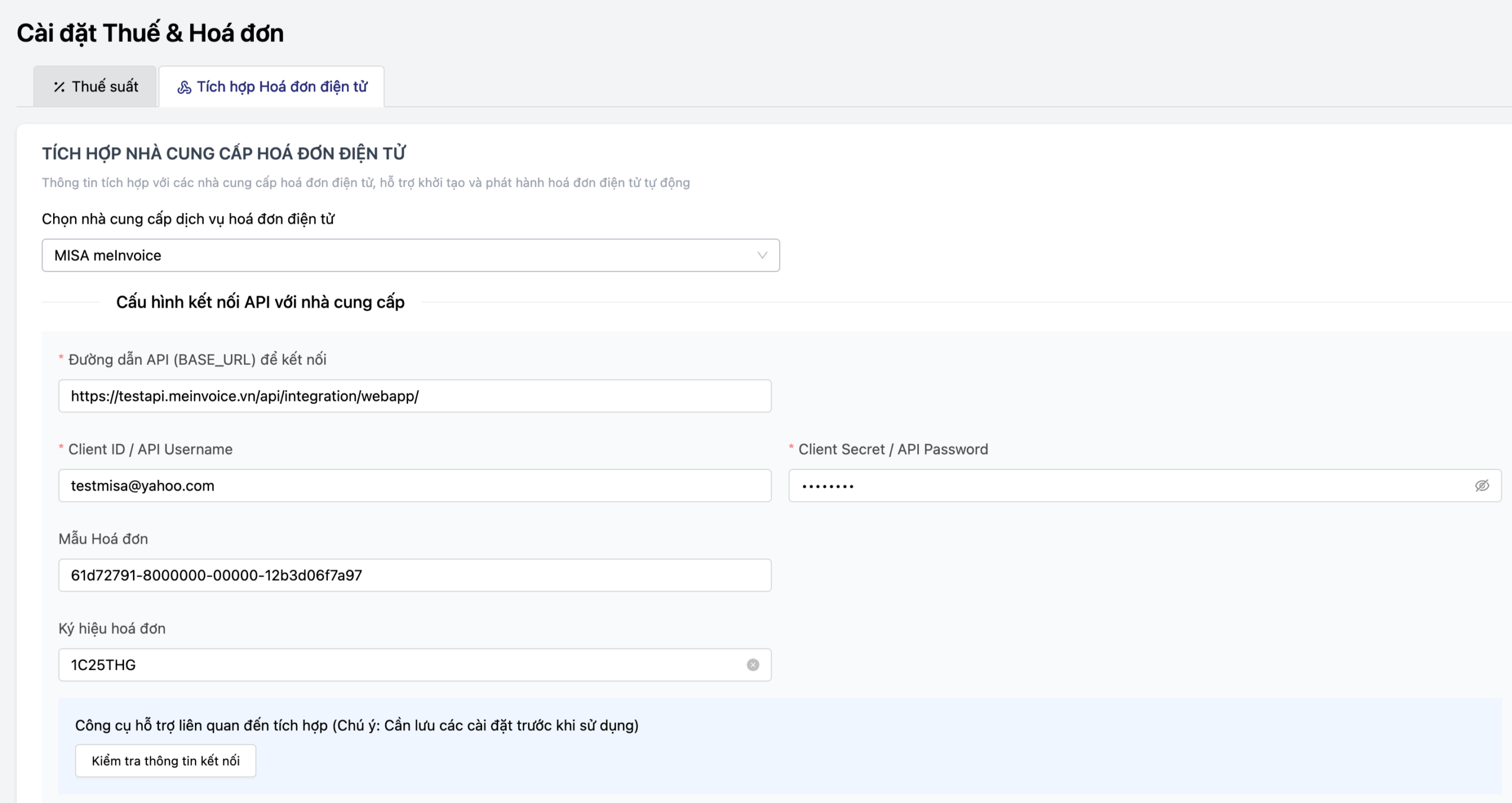Click the Client ID / API Username label
The image size is (1512, 803).
(x=150, y=449)
